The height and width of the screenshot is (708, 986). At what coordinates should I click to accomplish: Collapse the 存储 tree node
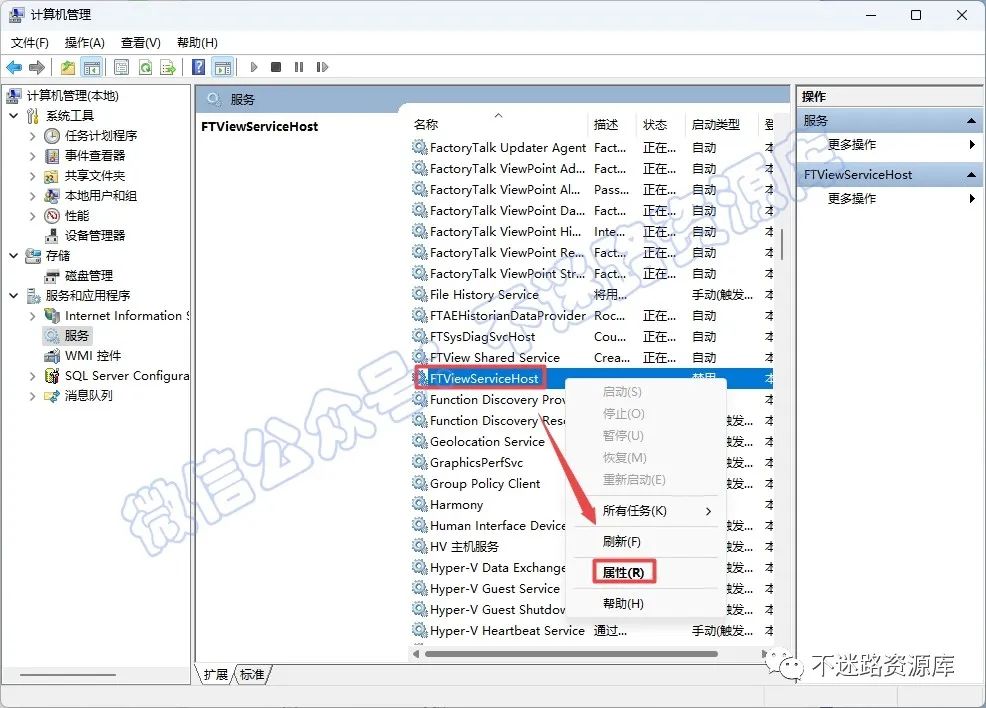pyautogui.click(x=14, y=256)
